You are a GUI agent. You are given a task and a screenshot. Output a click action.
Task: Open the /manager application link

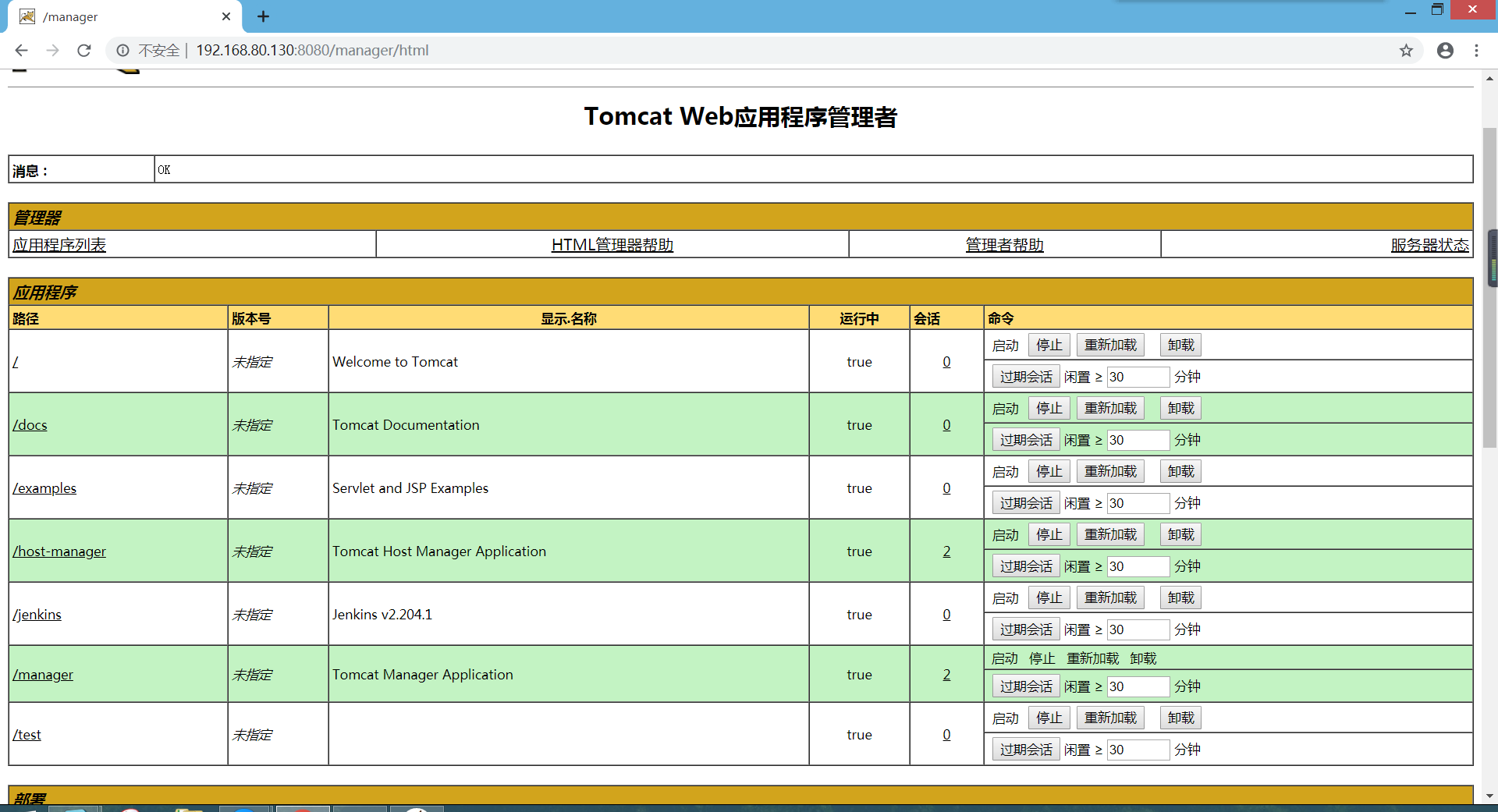point(43,675)
